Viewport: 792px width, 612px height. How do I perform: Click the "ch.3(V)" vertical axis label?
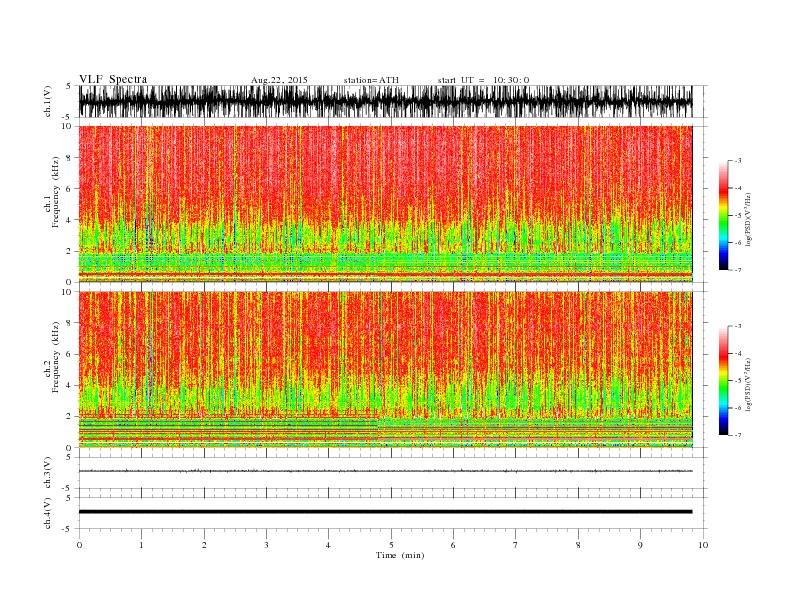click(x=47, y=473)
